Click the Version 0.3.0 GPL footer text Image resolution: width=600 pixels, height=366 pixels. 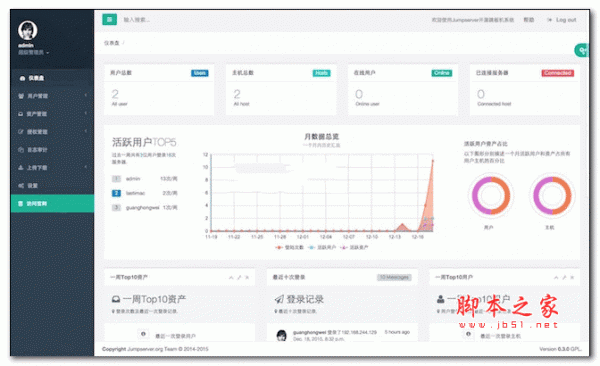pyautogui.click(x=560, y=349)
